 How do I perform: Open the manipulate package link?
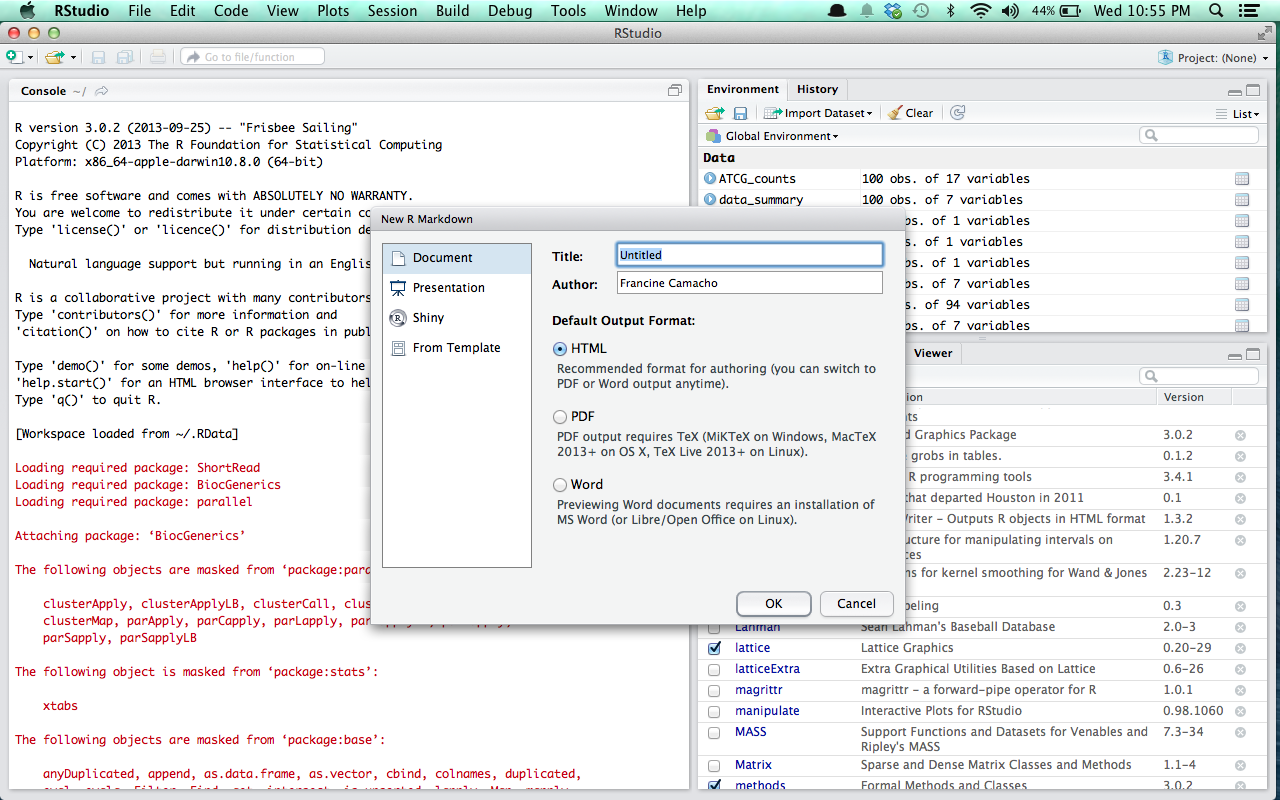click(x=767, y=711)
